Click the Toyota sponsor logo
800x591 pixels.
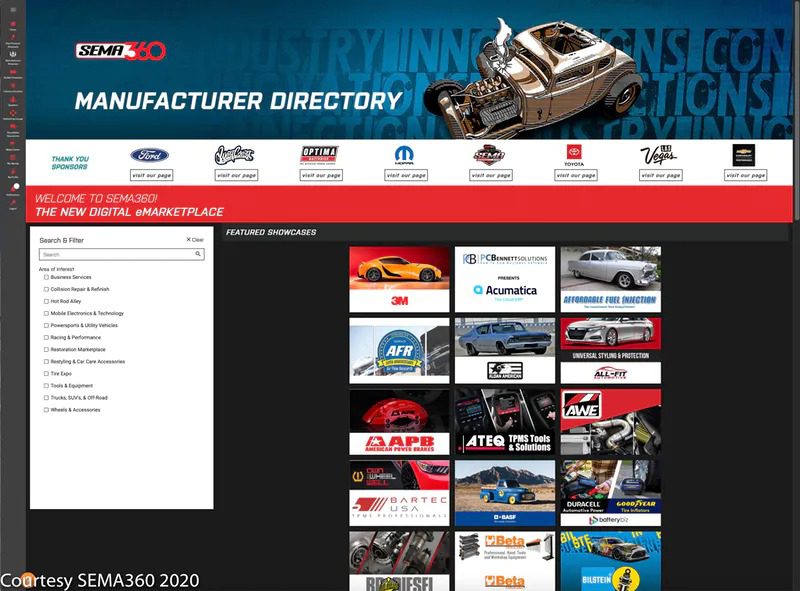tap(574, 155)
